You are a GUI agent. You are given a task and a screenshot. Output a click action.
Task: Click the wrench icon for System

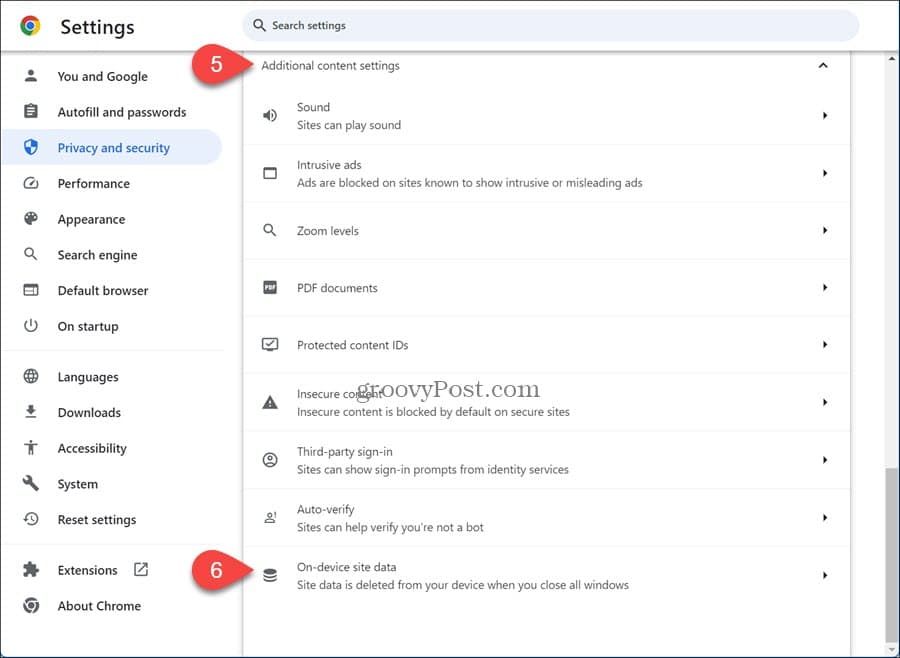31,483
